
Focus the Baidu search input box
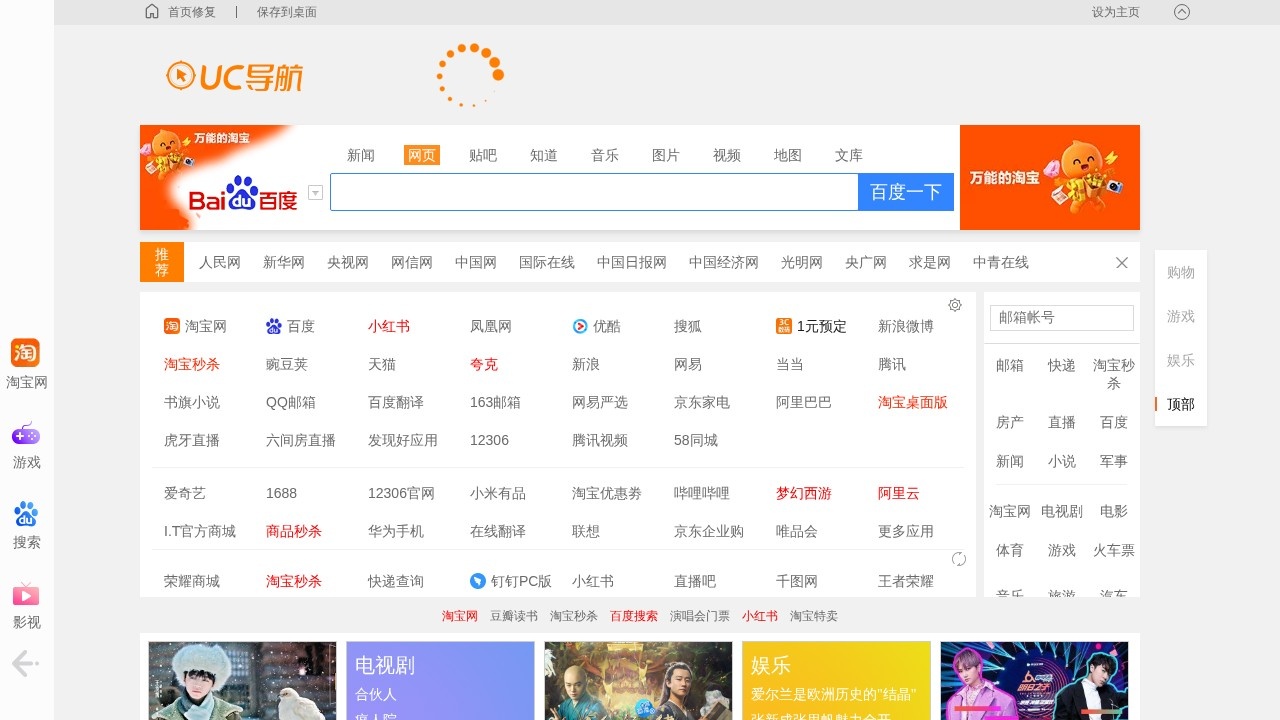[x=594, y=192]
